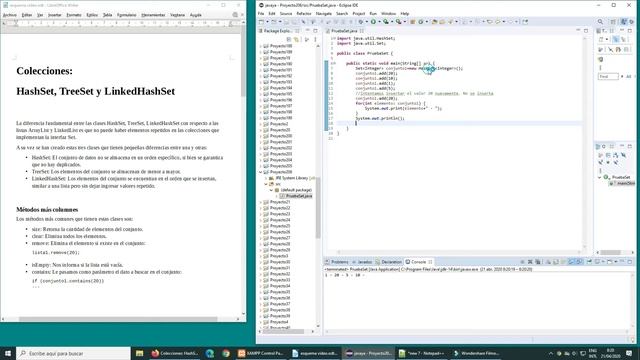Open the File menu in Eclipse
This screenshot has width=640, height=360.
261,13
